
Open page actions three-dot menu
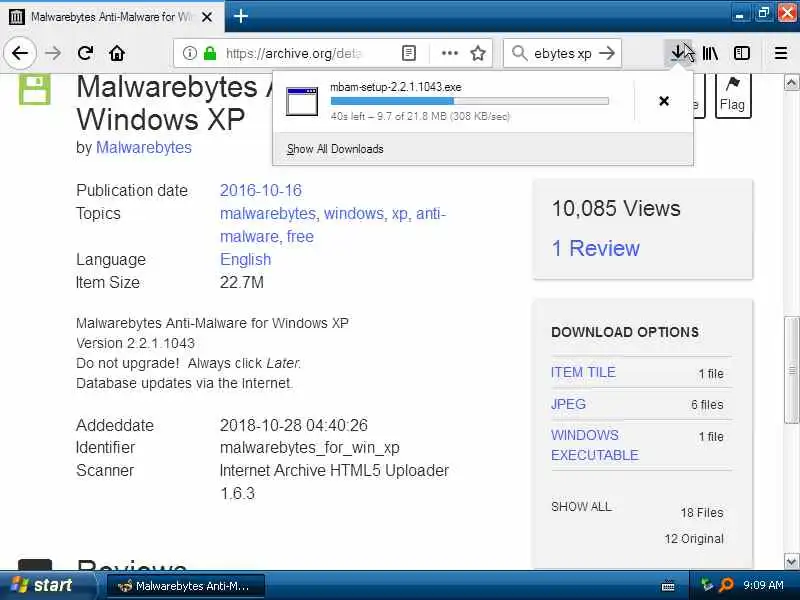[x=449, y=53]
